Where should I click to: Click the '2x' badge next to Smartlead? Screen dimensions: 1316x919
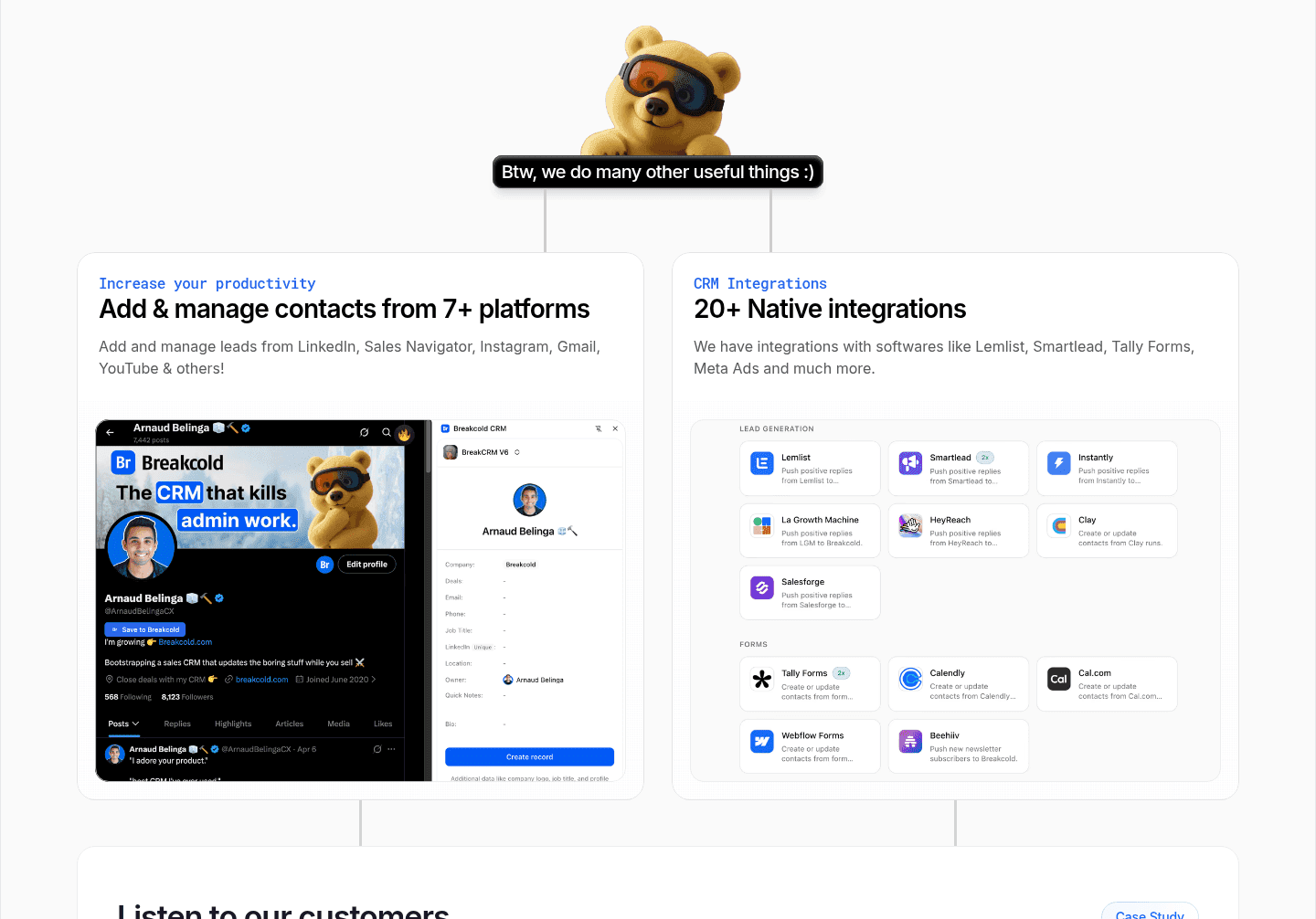point(985,458)
